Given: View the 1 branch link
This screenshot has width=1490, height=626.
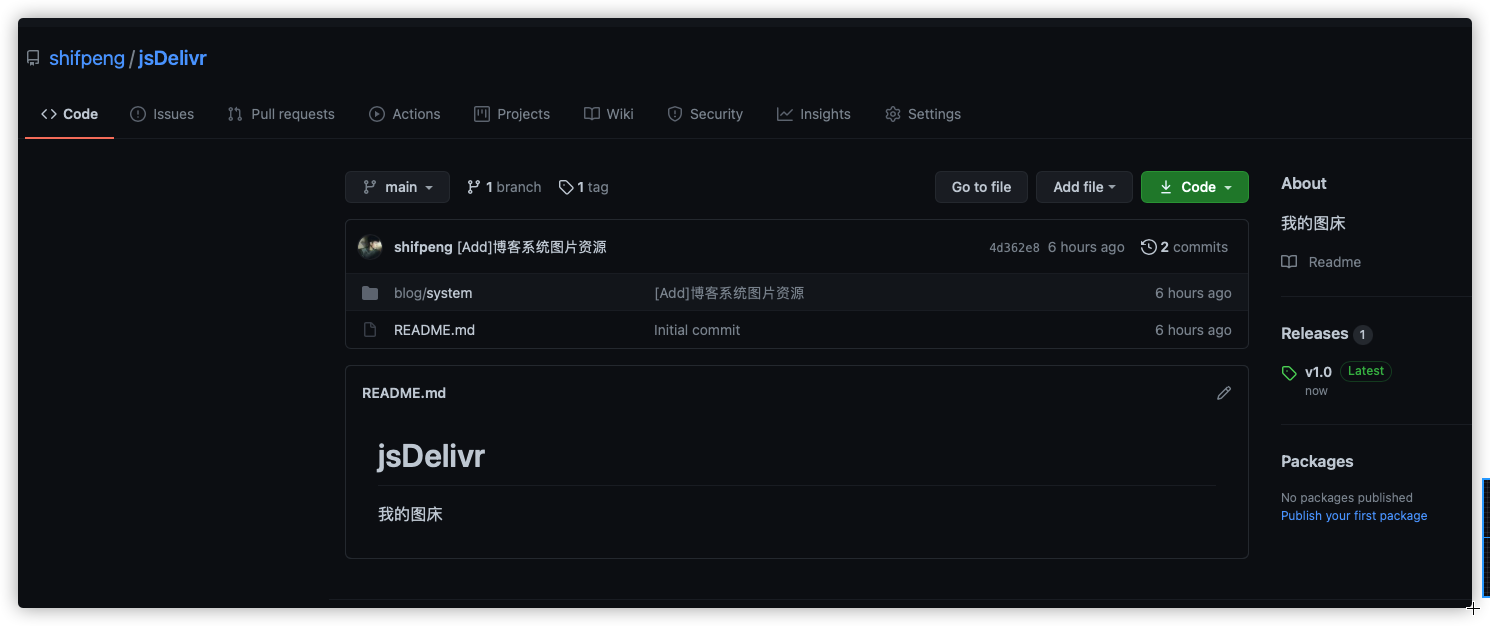Looking at the screenshot, I should point(504,187).
